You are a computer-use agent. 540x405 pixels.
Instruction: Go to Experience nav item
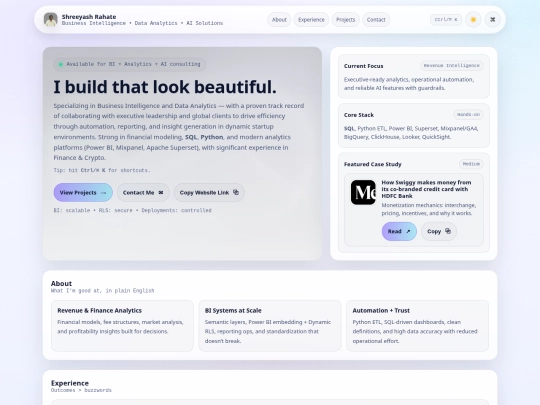tap(311, 20)
